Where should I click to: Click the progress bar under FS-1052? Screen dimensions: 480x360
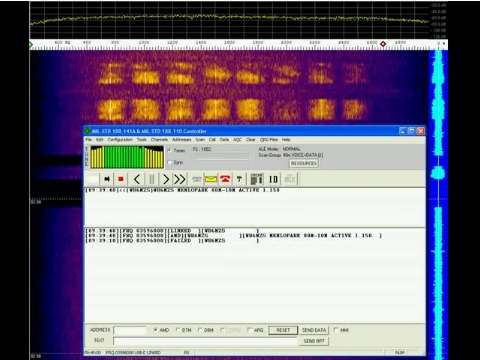[221, 156]
